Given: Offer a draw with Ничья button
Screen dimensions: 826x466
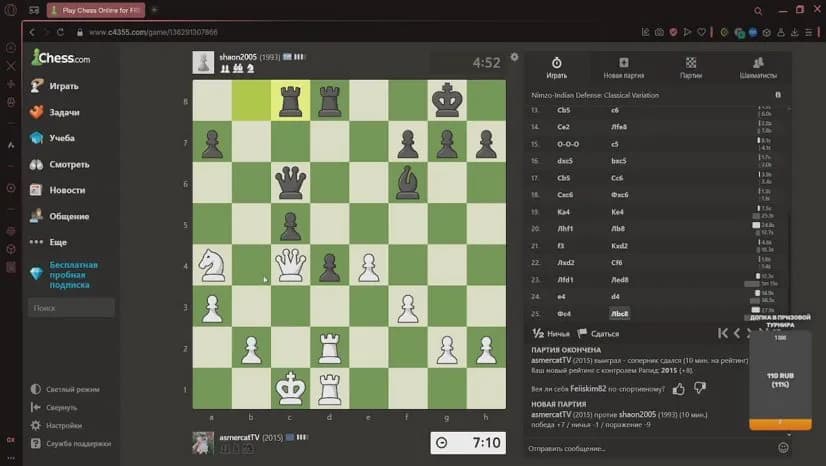Looking at the screenshot, I should pos(551,333).
